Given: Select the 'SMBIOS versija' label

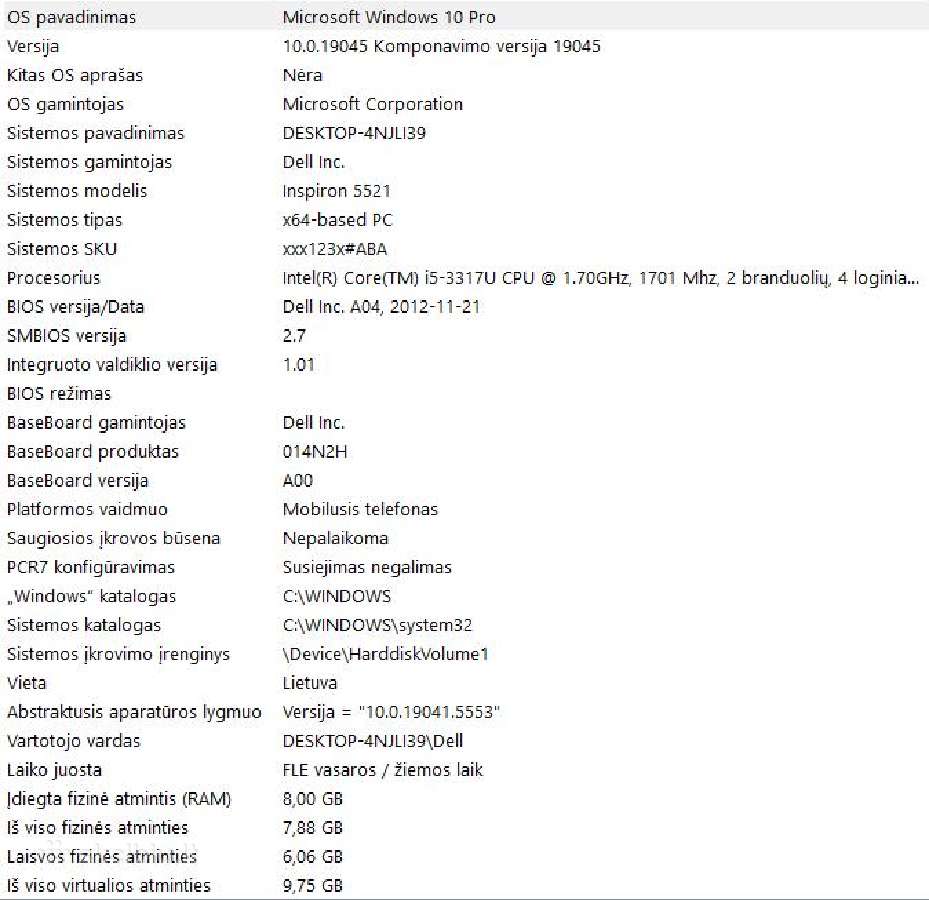Looking at the screenshot, I should coord(66,336).
